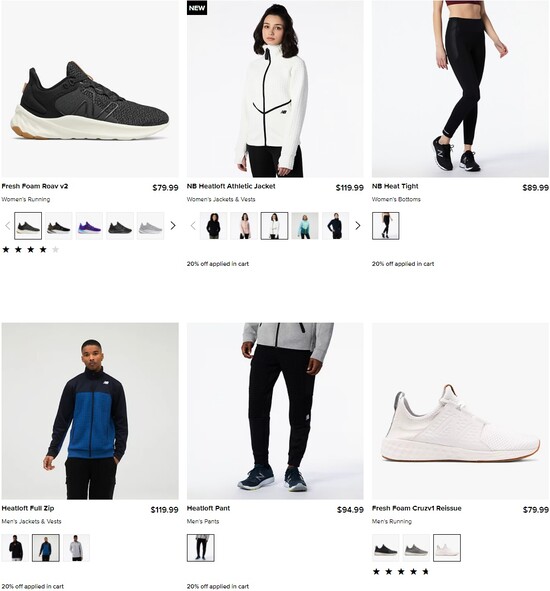Select purple Fresh Foam Roav v2 colorway
This screenshot has width=550, height=591.
89,226
